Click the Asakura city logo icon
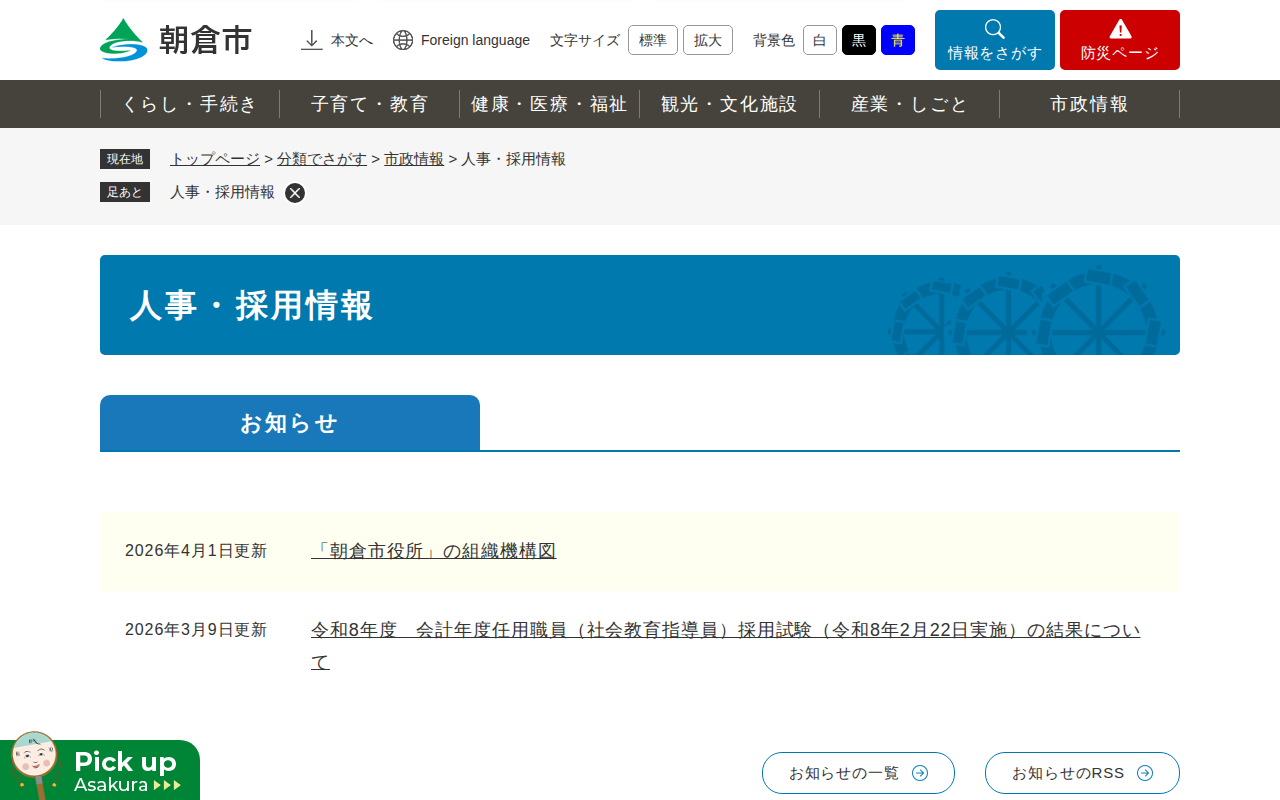1280x800 pixels. coord(123,40)
